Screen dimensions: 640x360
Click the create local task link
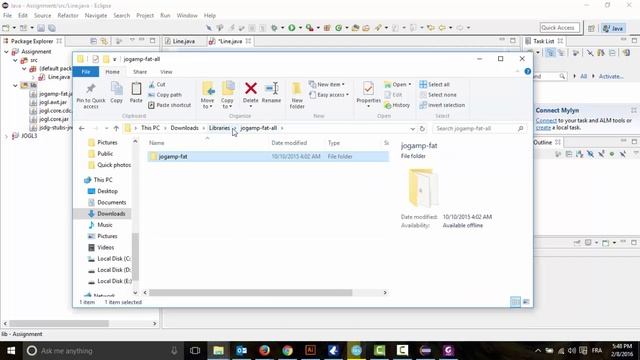click(543, 127)
